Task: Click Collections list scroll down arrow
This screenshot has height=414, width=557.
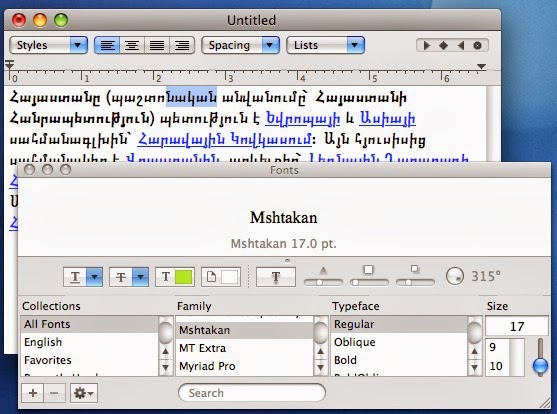Action: [x=165, y=367]
